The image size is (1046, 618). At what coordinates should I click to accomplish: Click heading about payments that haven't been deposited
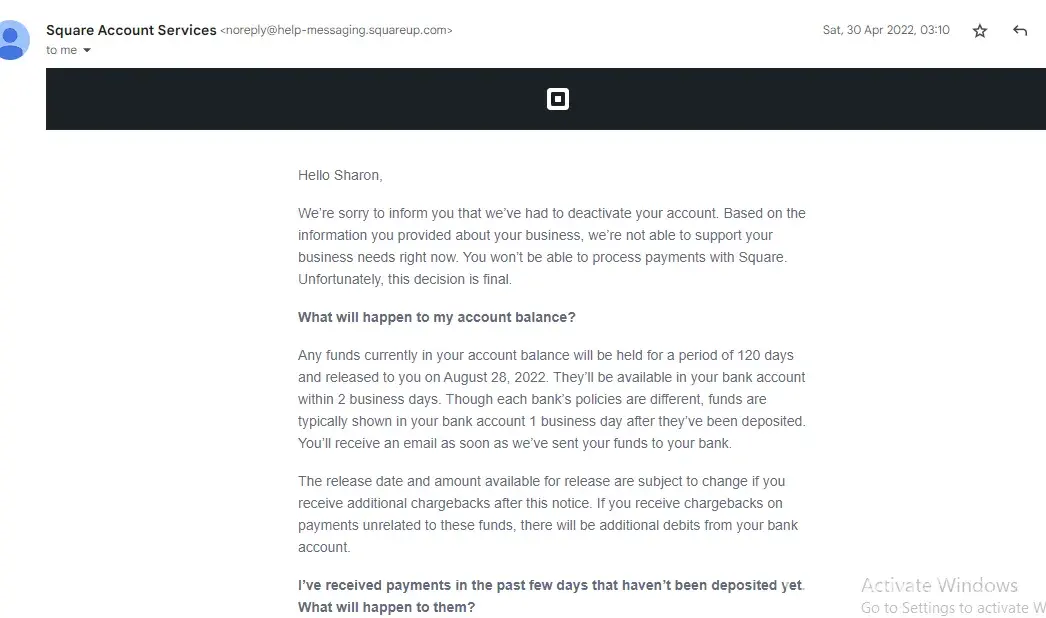pos(551,586)
